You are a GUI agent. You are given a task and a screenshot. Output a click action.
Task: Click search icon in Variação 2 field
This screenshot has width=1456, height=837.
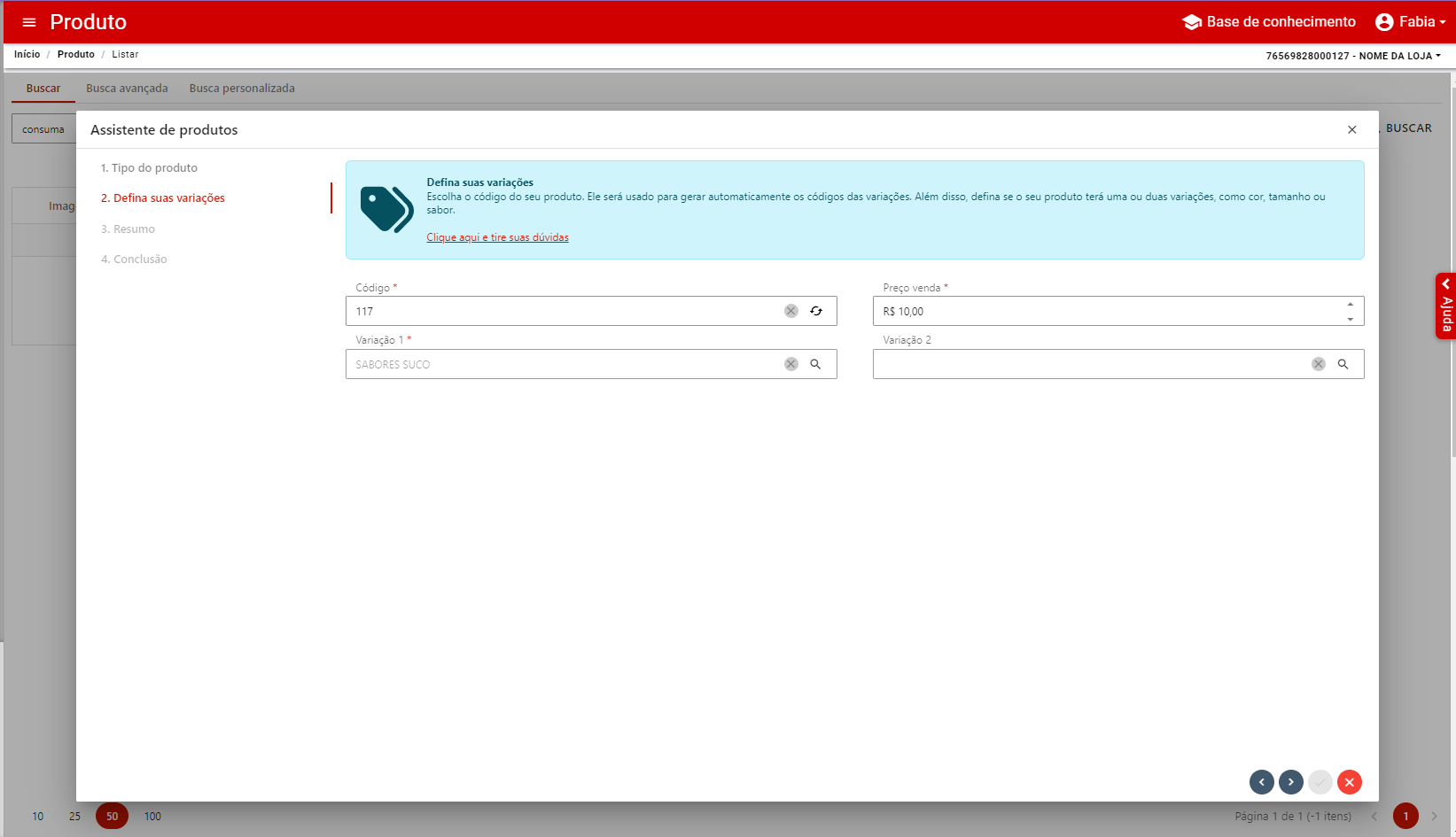click(x=1343, y=364)
